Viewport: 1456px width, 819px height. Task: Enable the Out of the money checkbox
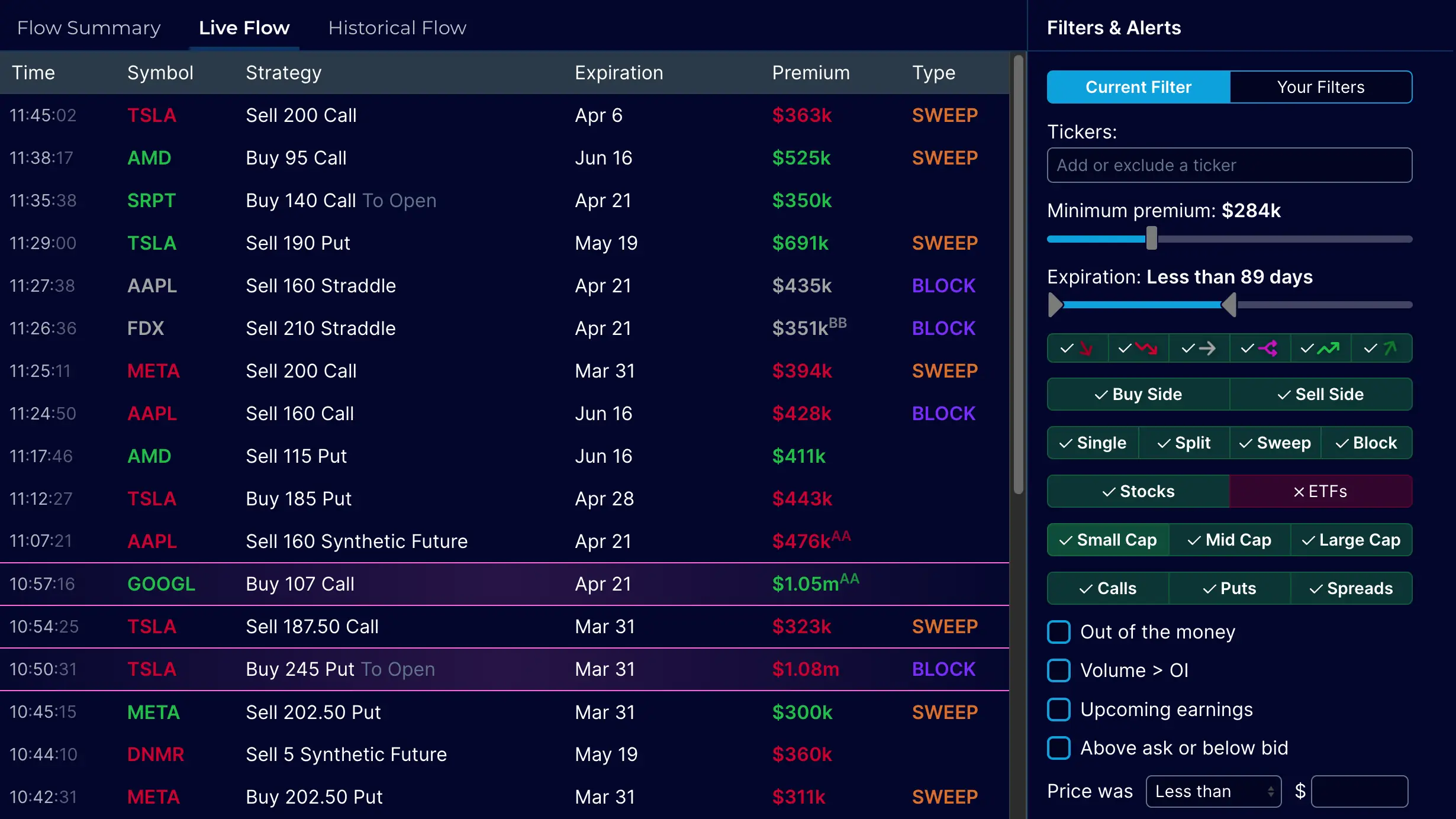click(x=1059, y=631)
